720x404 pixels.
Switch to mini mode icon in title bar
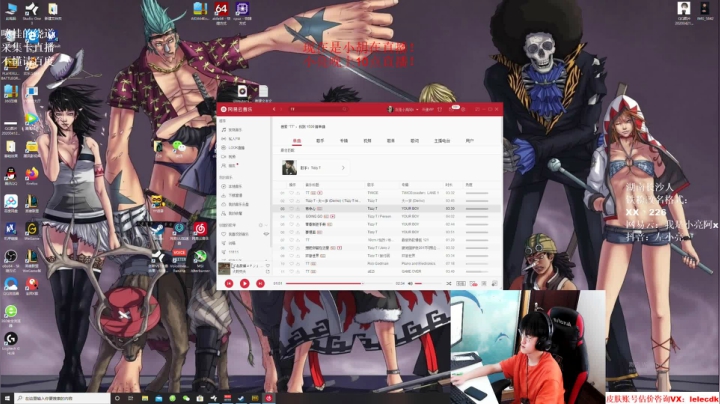click(477, 109)
